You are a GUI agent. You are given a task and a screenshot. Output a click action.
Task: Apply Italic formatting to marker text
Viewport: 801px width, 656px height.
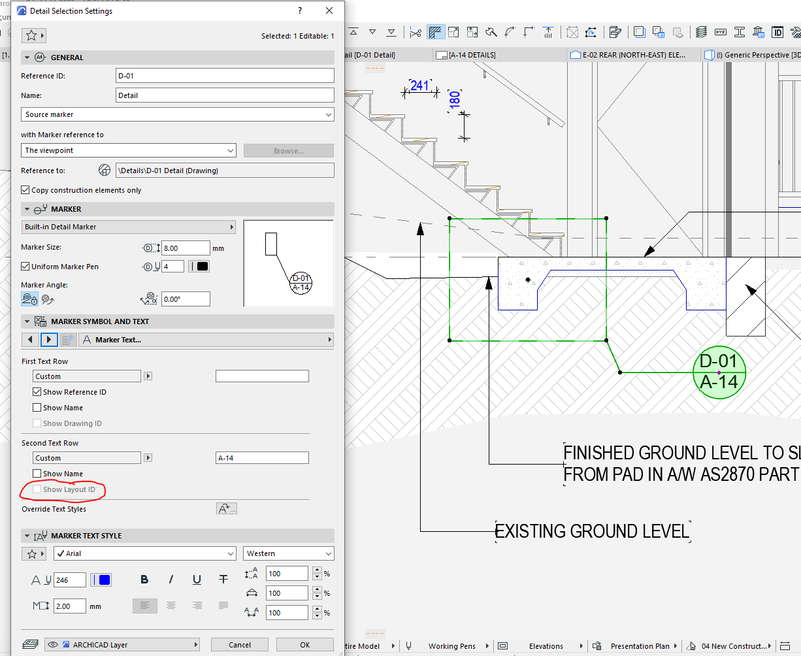(171, 579)
